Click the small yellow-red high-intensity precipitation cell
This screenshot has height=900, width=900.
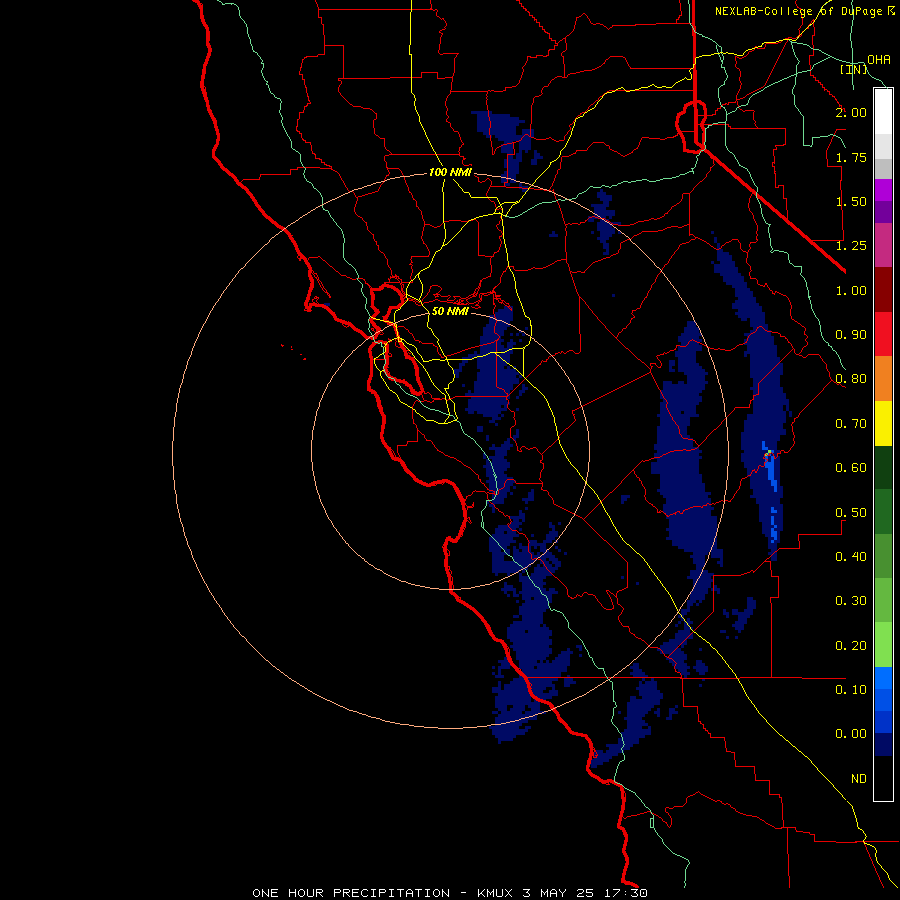[769, 454]
